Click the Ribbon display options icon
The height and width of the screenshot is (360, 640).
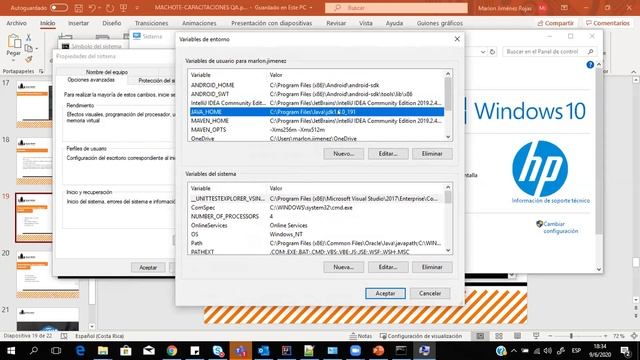coord(564,8)
